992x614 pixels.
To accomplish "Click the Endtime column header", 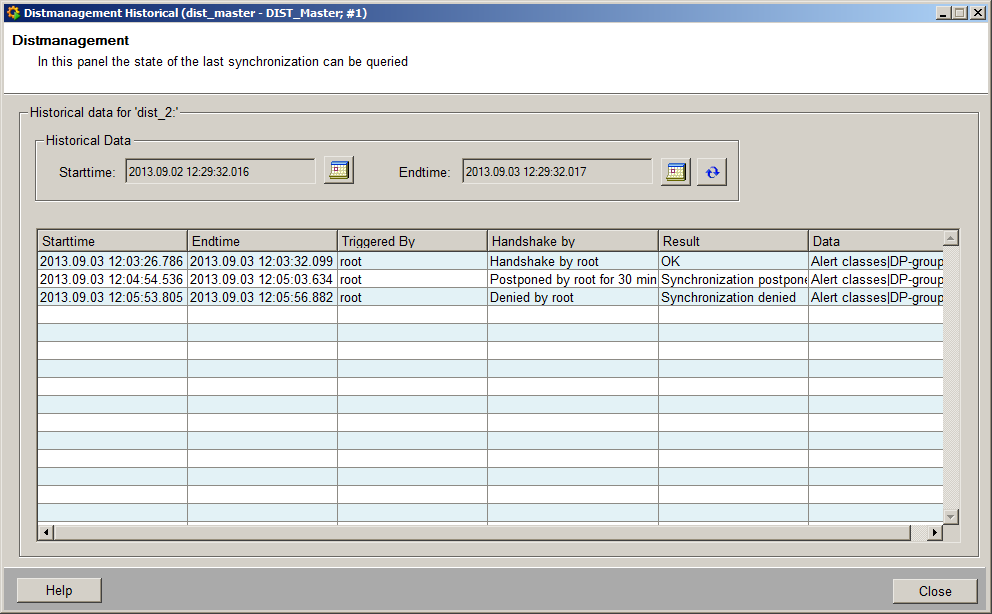I will click(262, 241).
